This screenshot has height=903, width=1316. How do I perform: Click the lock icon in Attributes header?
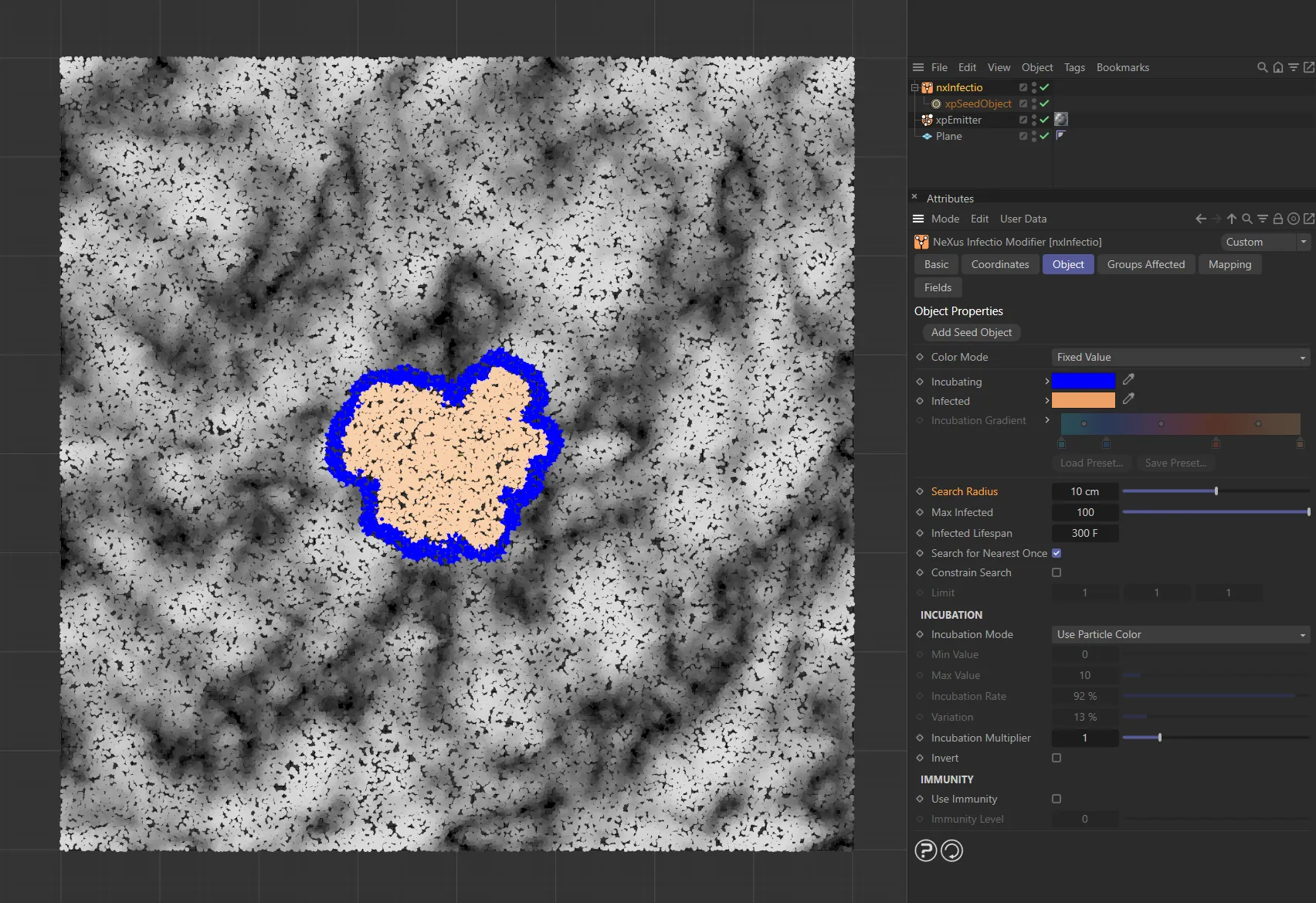[x=1278, y=219]
